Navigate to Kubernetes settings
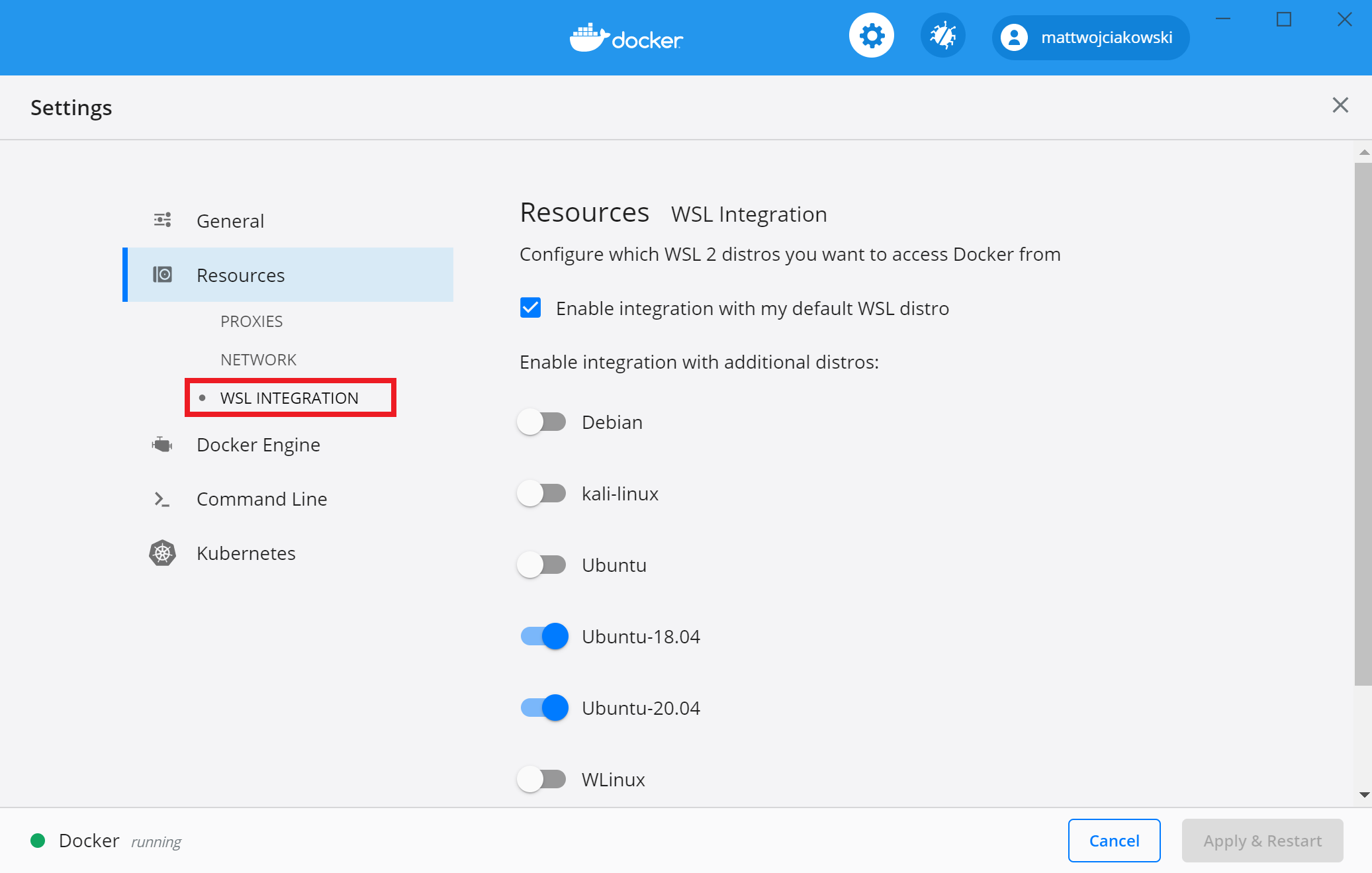Screen dimensions: 1372x873 point(246,553)
